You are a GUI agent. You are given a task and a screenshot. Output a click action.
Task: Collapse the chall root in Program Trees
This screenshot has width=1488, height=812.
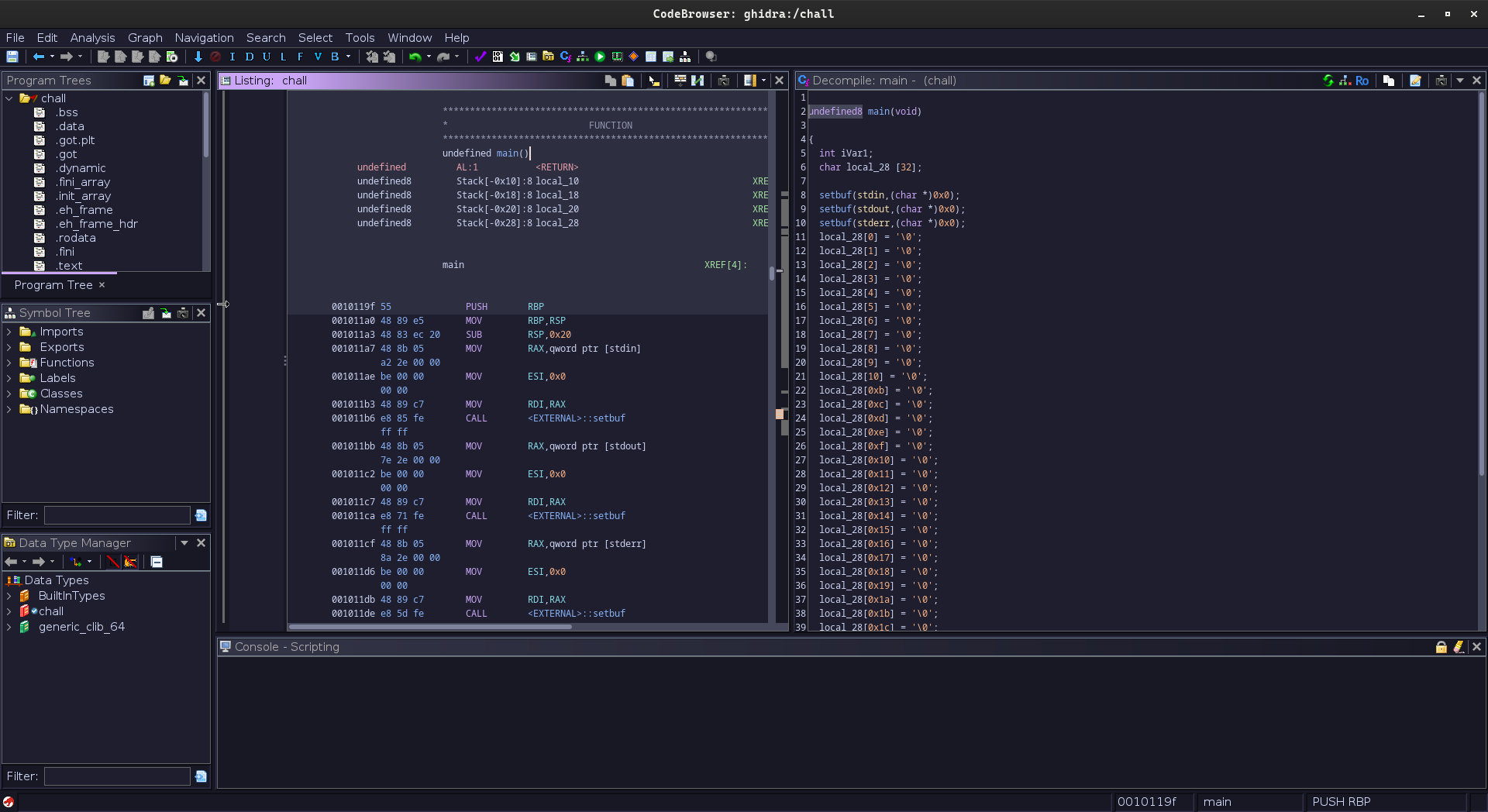(x=9, y=98)
